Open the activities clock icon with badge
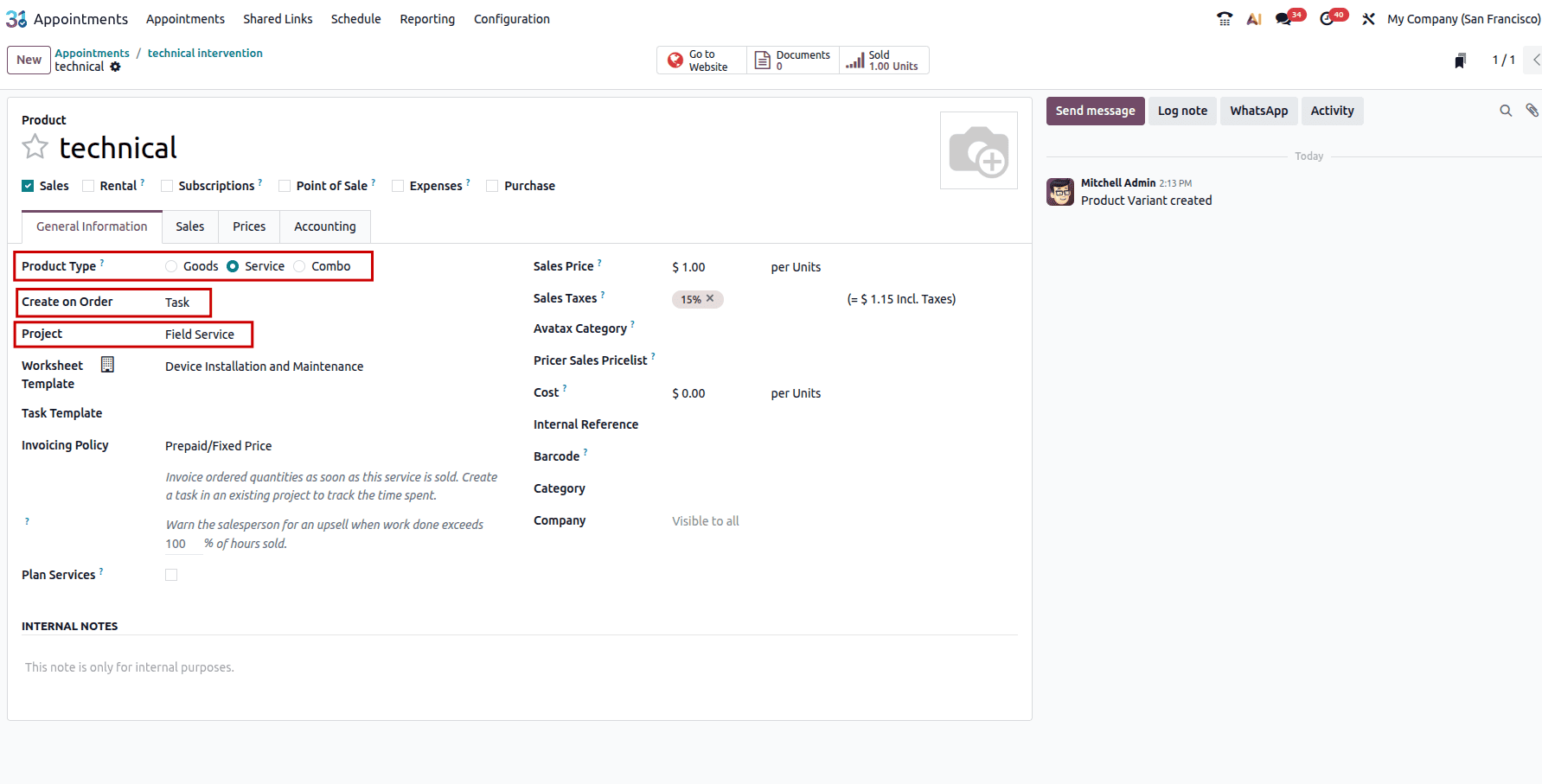The height and width of the screenshot is (784, 1542). click(1327, 19)
